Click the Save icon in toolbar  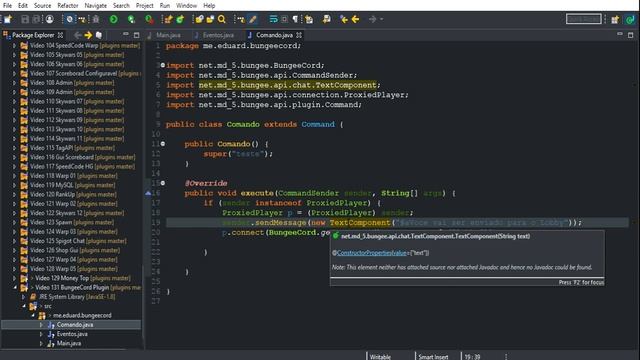[25, 19]
